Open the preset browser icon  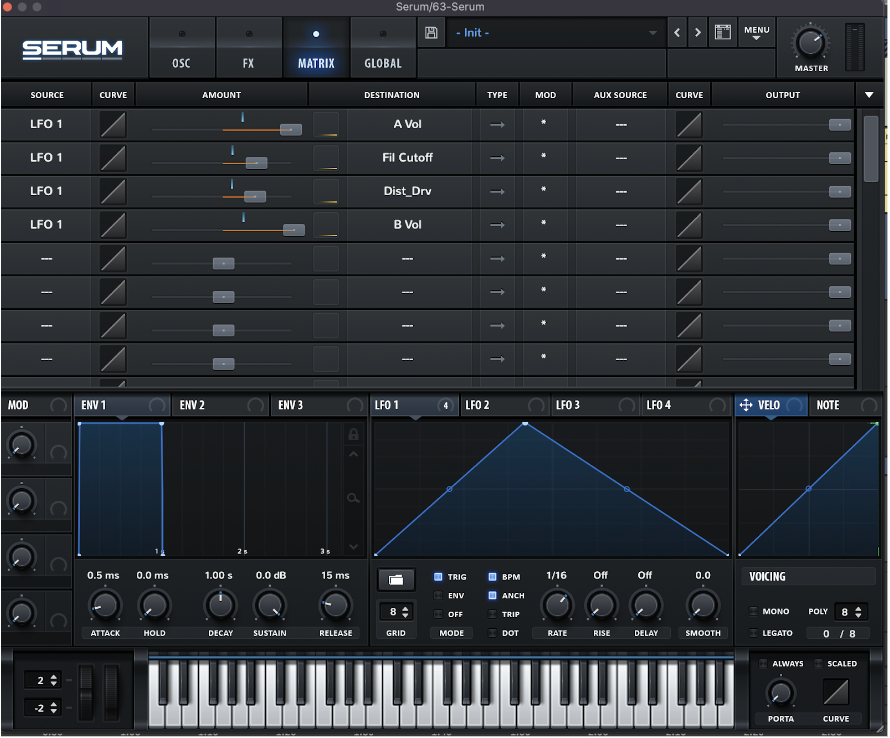pyautogui.click(x=722, y=33)
